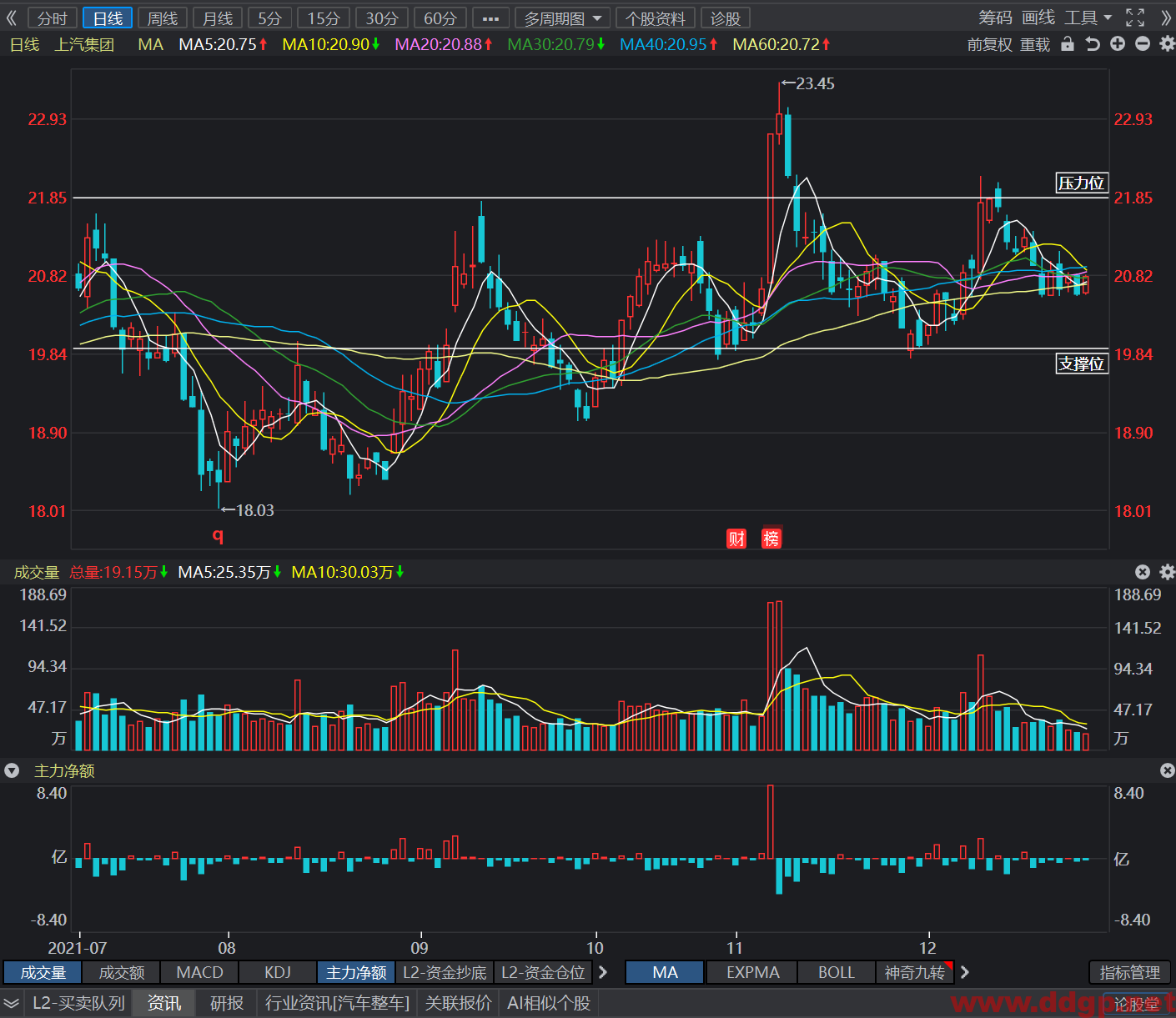Click the red 财 event marker
Viewport: 1176px width, 1018px height.
736,539
